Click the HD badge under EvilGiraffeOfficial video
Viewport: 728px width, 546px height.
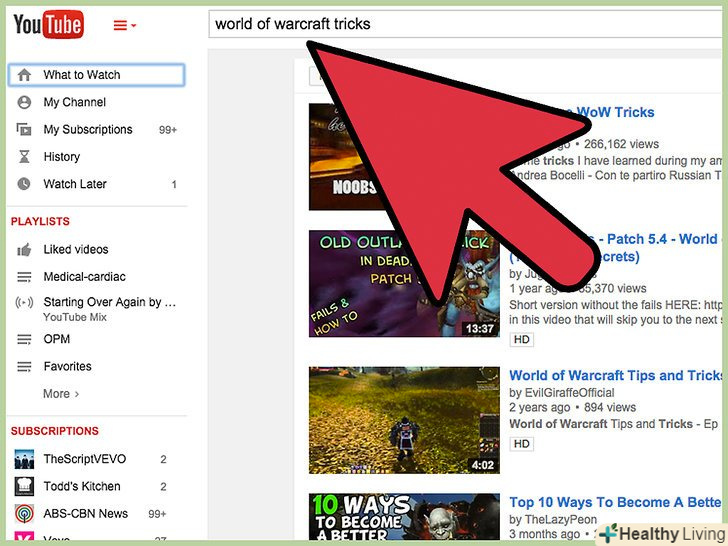tap(521, 444)
